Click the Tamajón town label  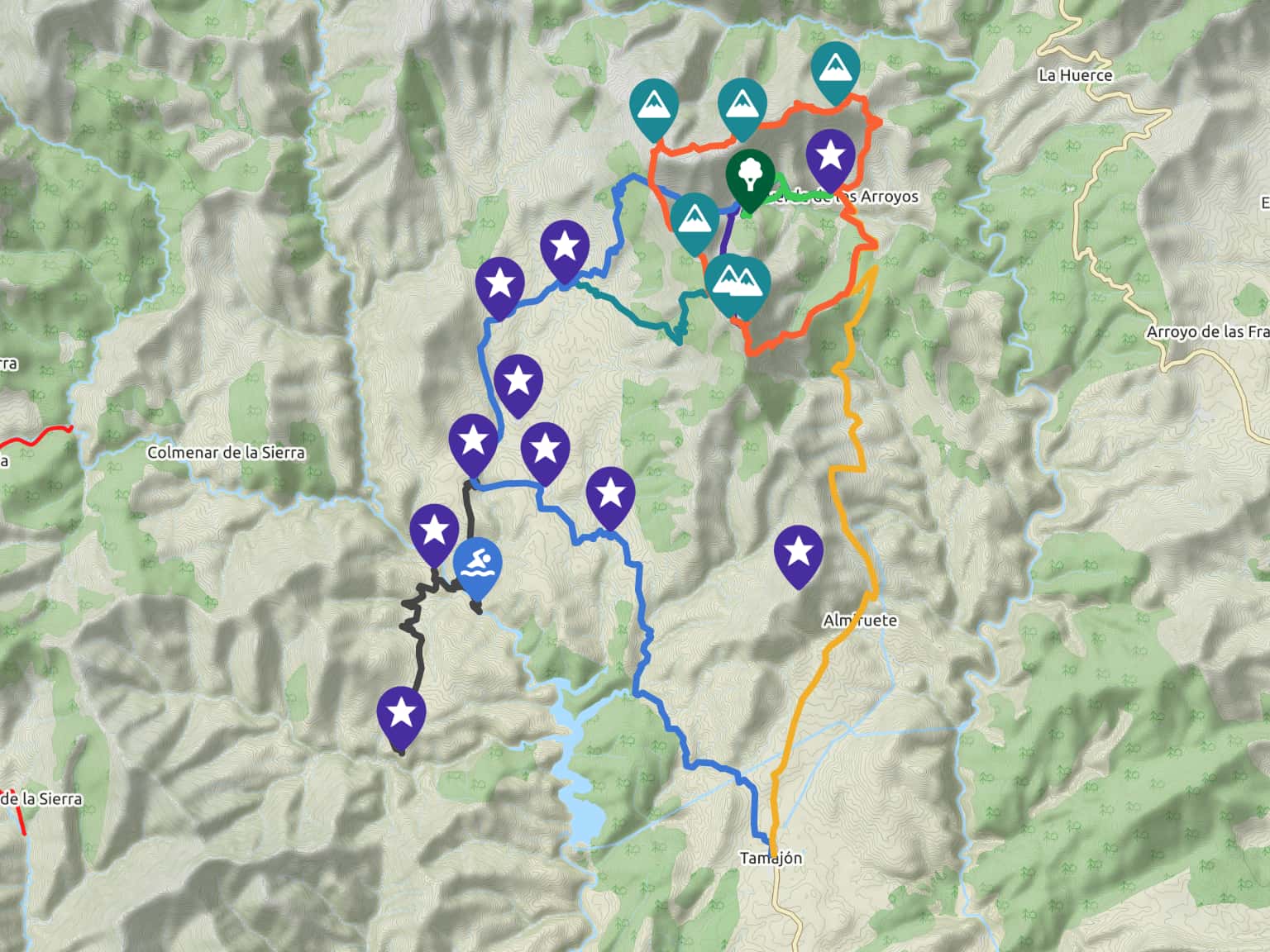tap(771, 859)
